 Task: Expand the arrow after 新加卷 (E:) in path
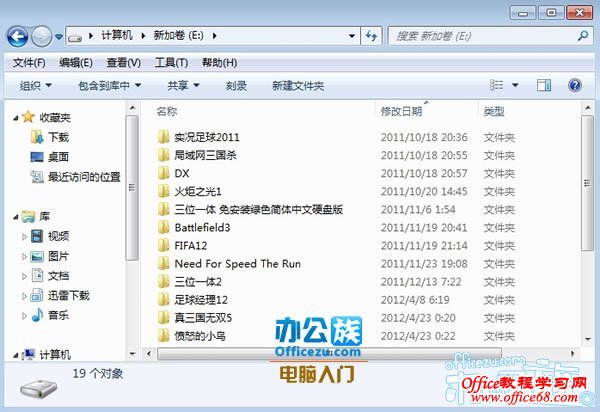(x=214, y=36)
